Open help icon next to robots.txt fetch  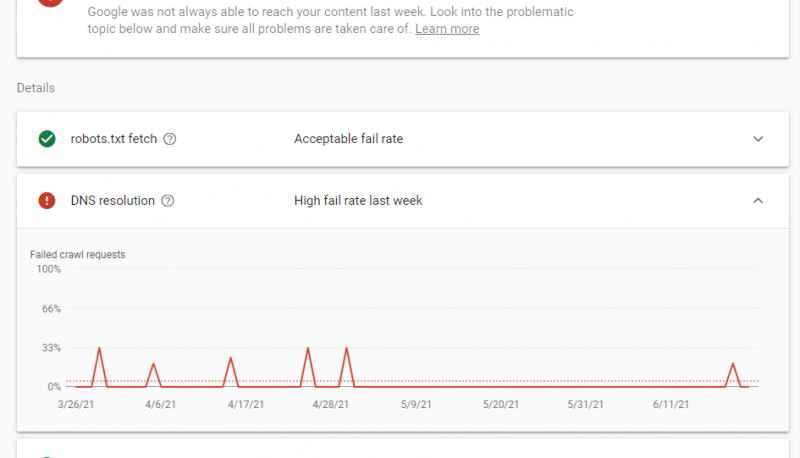pos(170,139)
